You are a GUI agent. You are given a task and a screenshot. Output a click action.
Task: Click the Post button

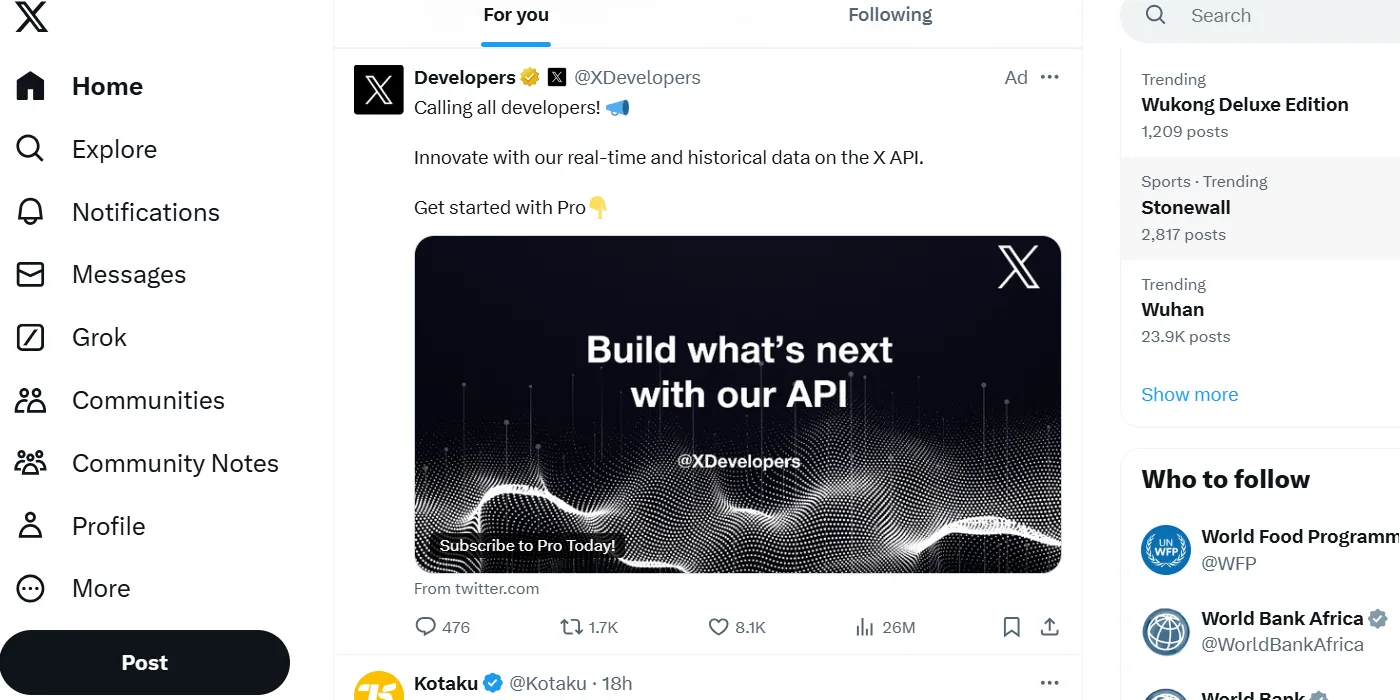[145, 663]
